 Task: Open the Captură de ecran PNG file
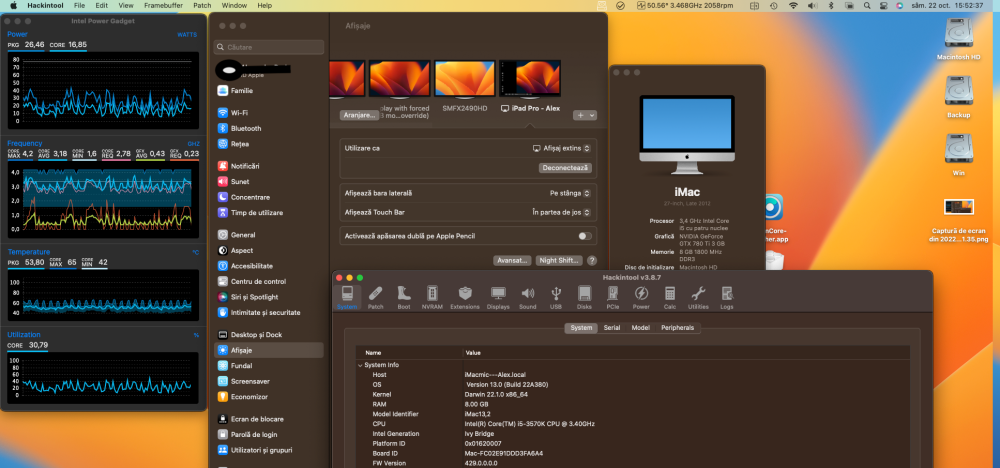pos(958,219)
